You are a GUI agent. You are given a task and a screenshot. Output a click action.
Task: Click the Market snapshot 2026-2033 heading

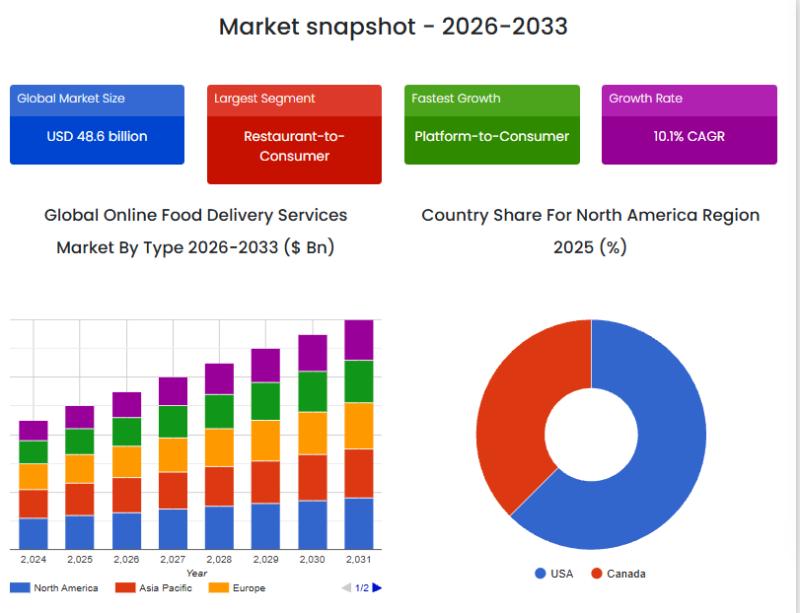(x=393, y=26)
